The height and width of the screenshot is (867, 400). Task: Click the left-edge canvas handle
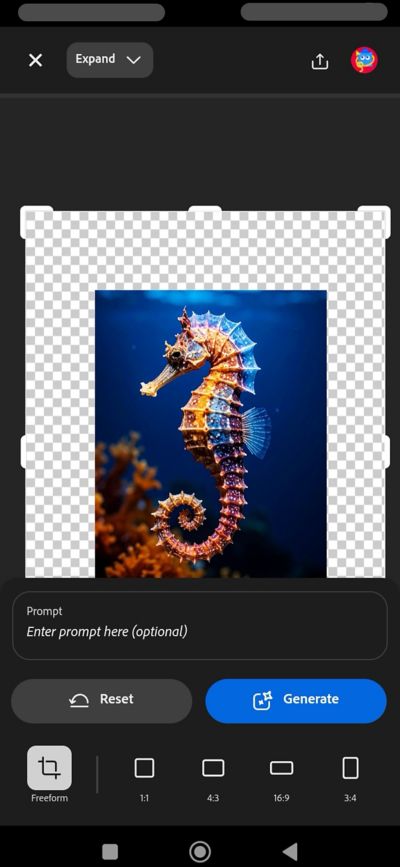[23, 451]
